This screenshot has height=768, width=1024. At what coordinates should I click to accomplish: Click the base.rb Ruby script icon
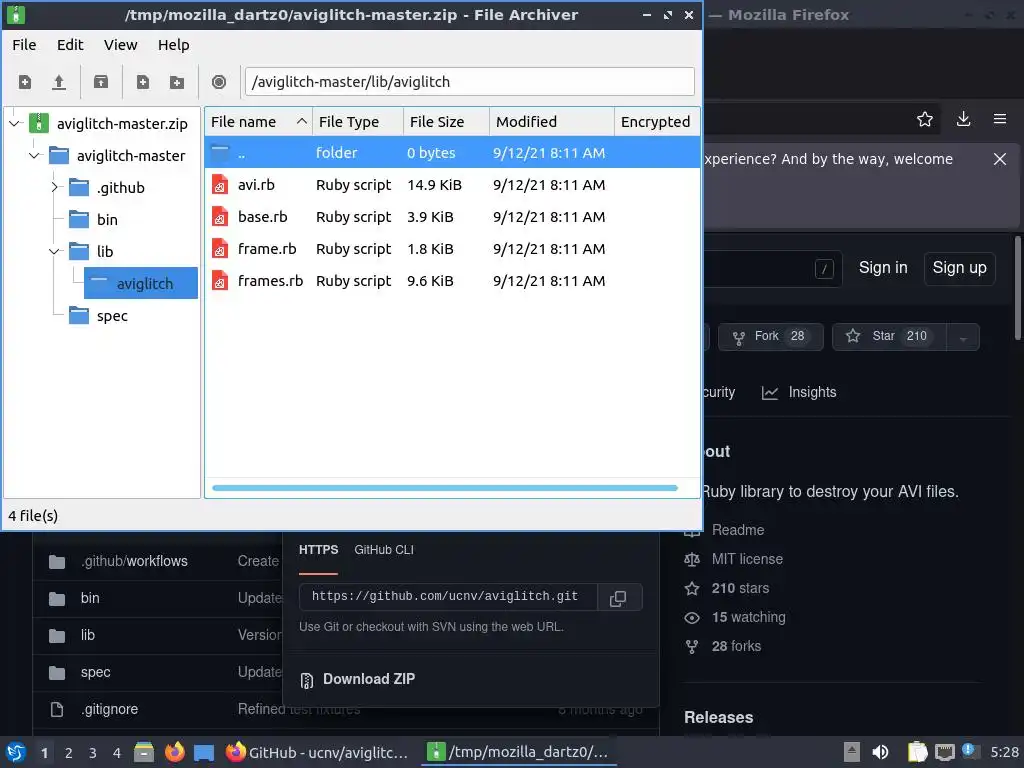220,217
